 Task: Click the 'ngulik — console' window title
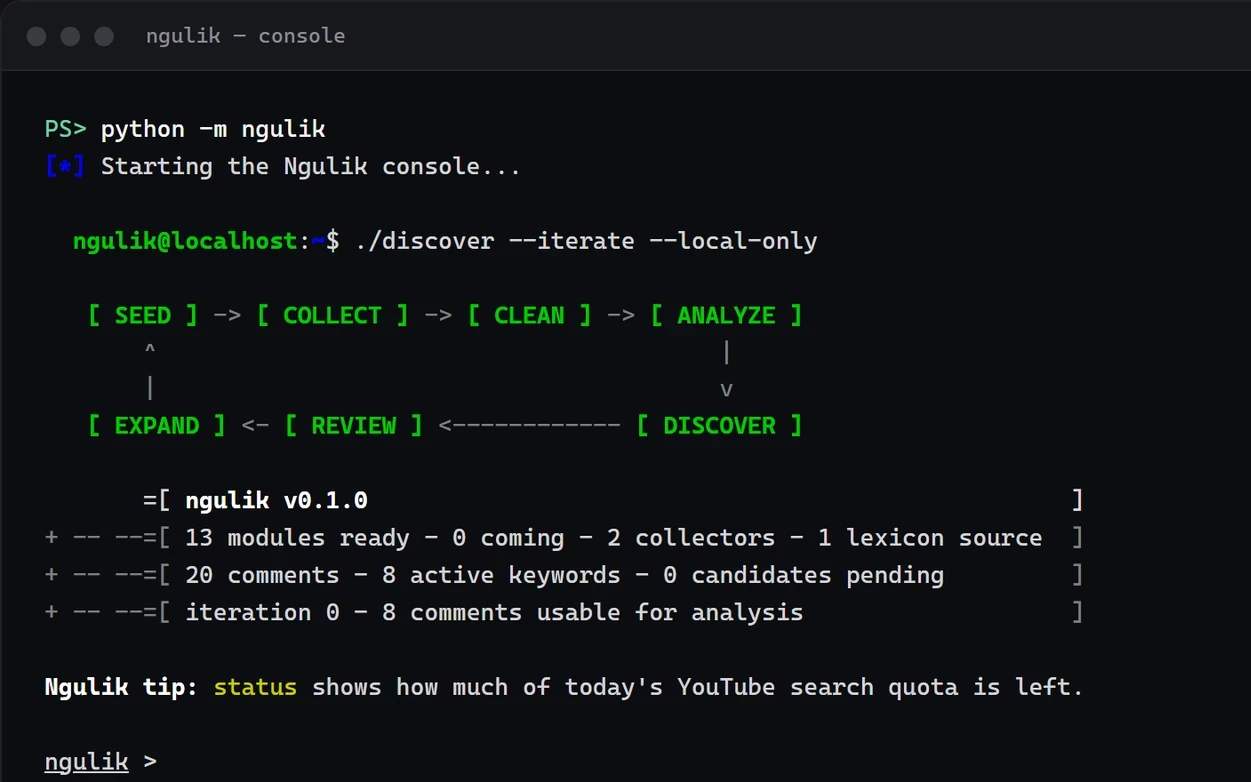[x=245, y=36]
